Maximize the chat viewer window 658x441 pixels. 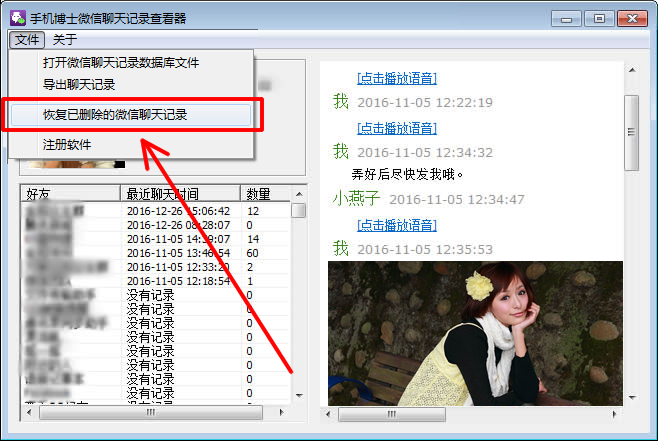(599, 19)
